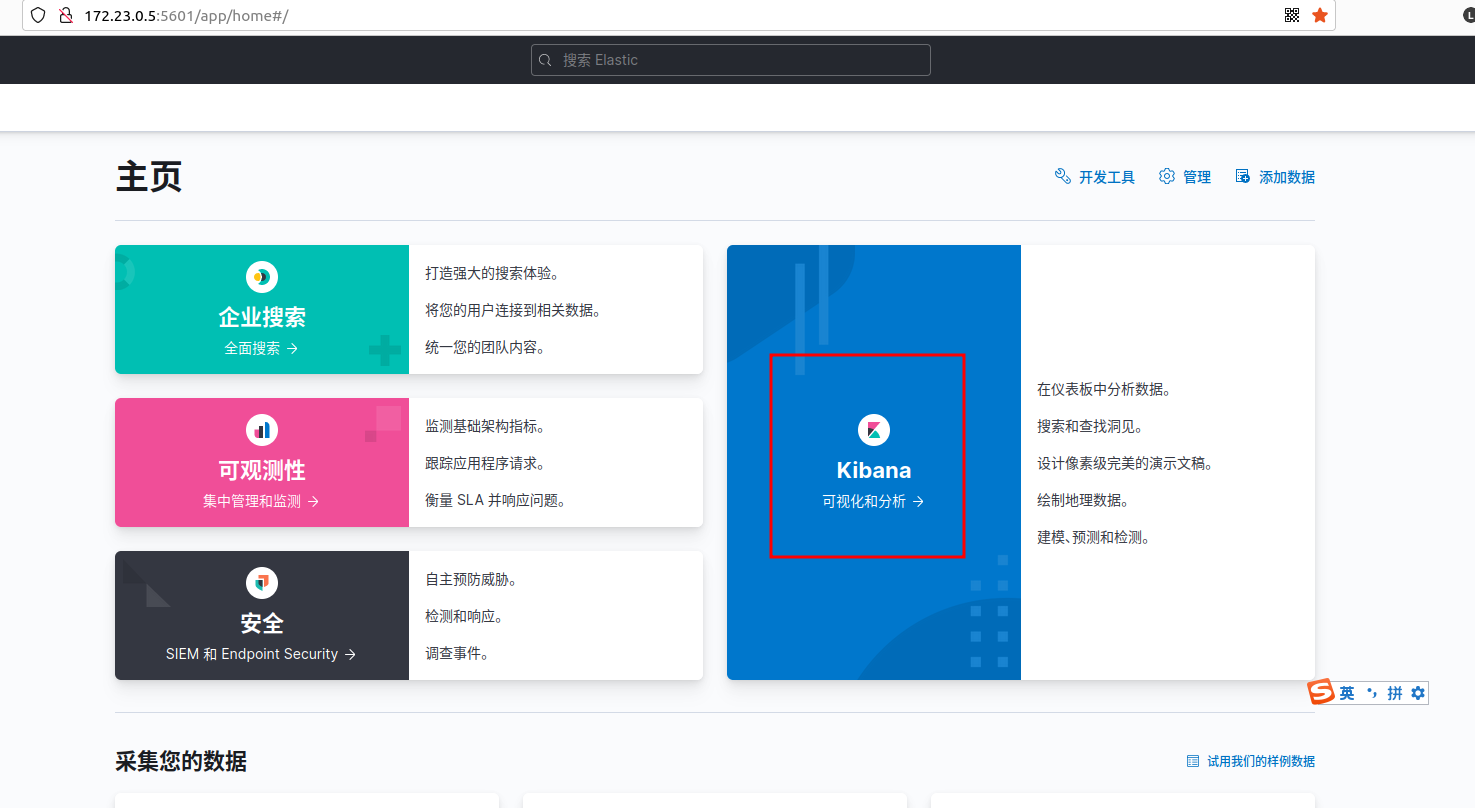1475x808 pixels.
Task: Click the Enterprise Search logo icon
Action: click(x=262, y=277)
